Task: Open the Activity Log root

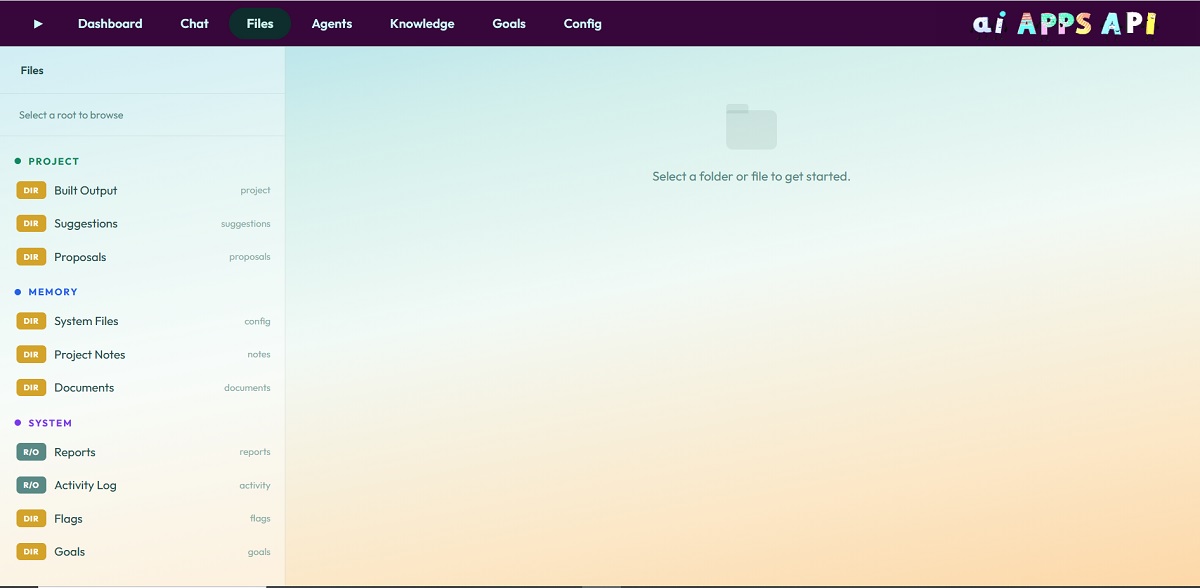Action: tap(143, 486)
